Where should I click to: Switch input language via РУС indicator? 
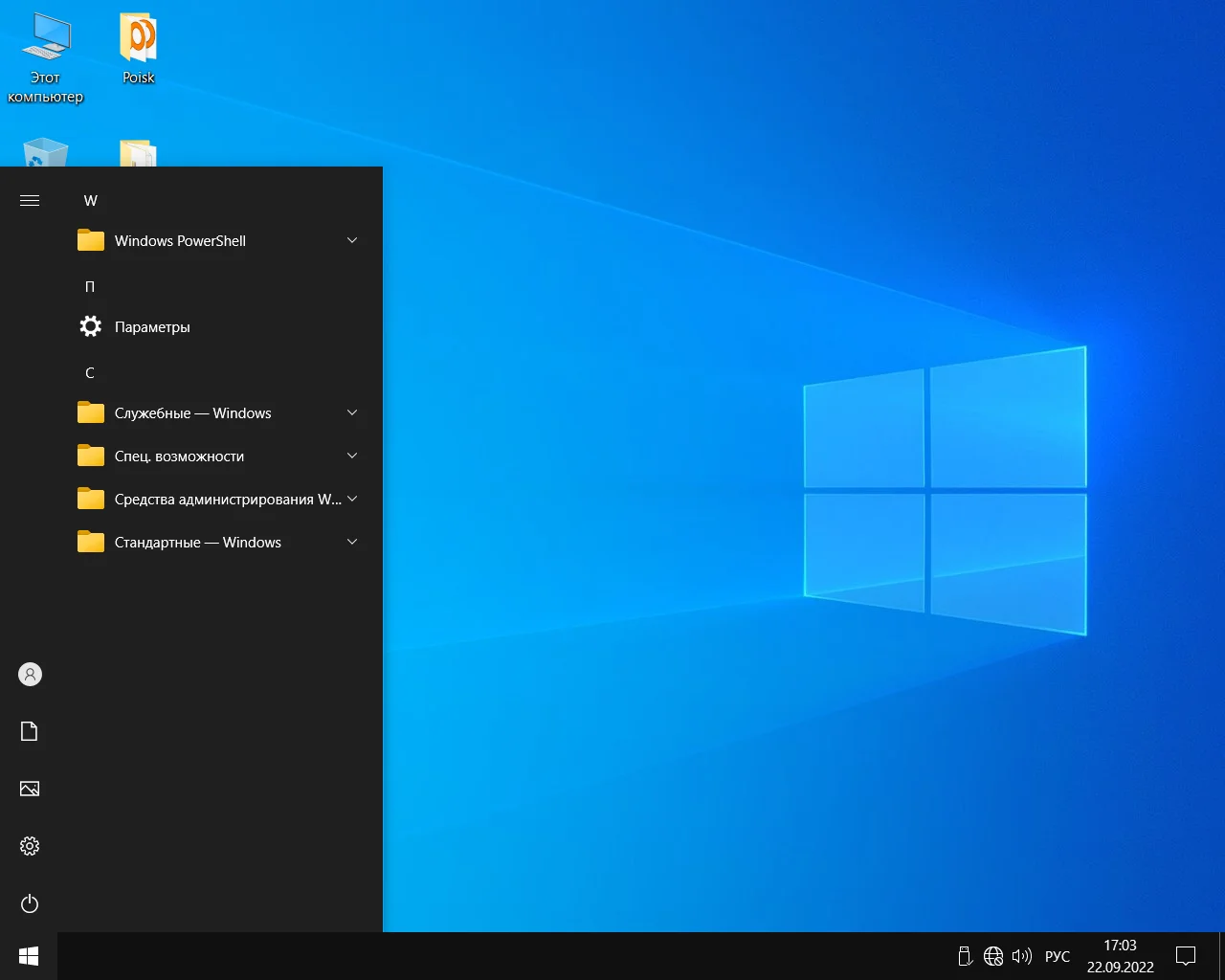tap(1058, 956)
